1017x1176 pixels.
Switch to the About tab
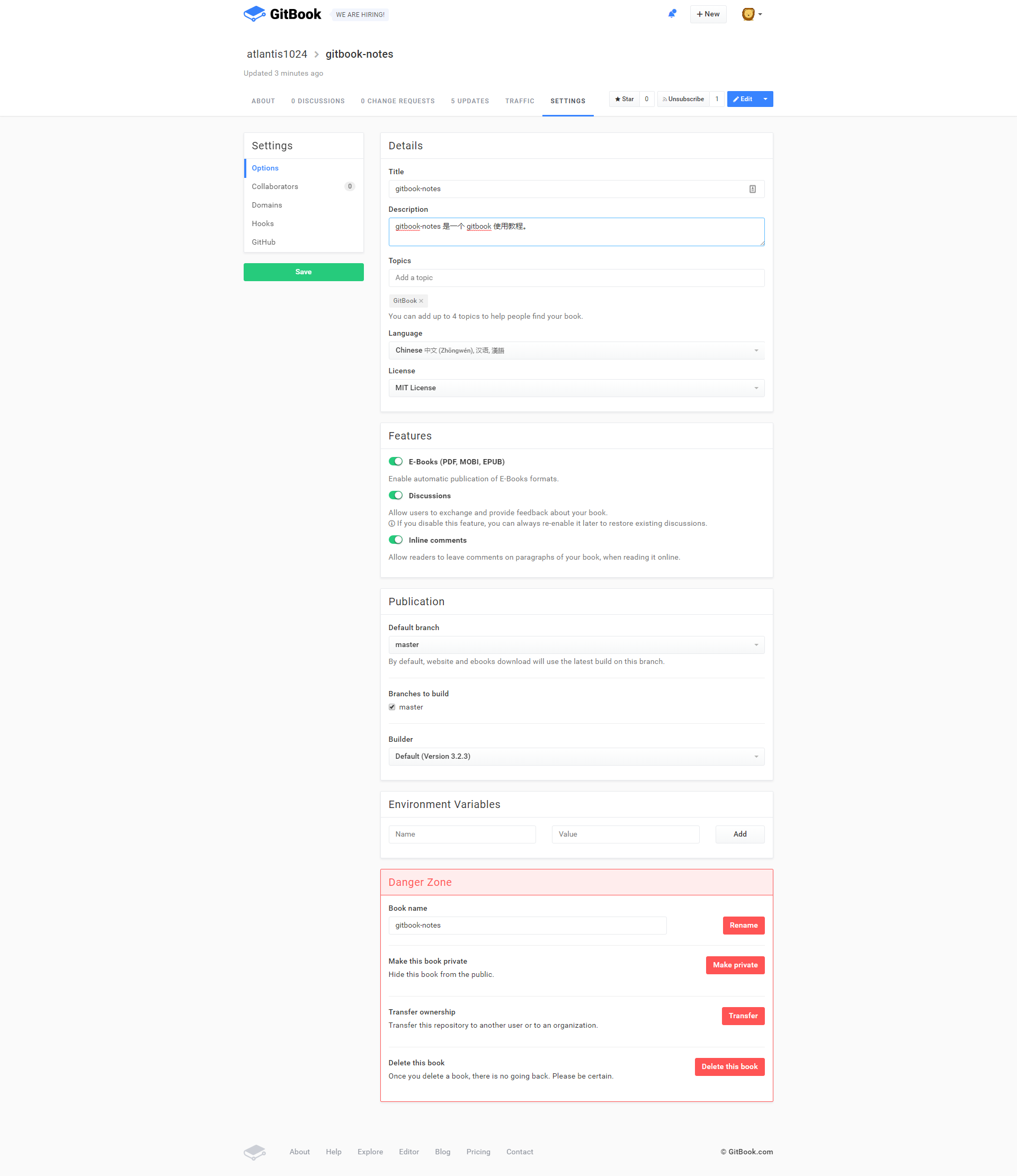click(x=263, y=101)
